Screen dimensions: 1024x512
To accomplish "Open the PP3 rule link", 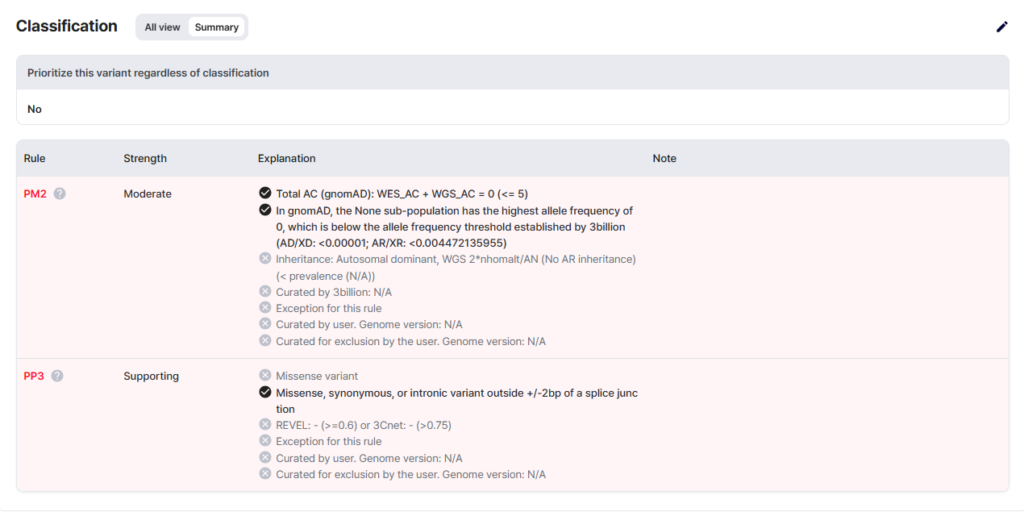I will click(34, 376).
